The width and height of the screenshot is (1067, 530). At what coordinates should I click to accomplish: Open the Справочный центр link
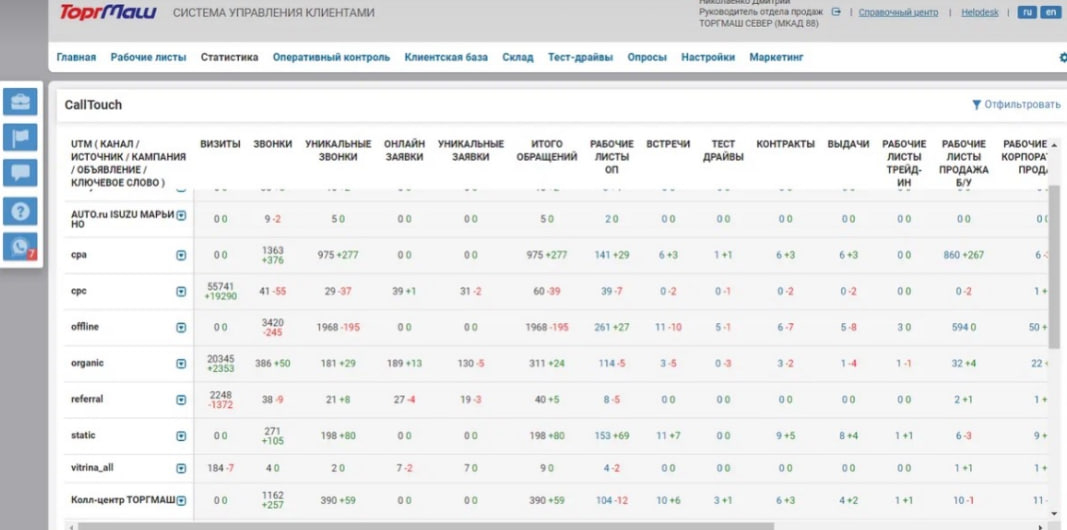898,12
